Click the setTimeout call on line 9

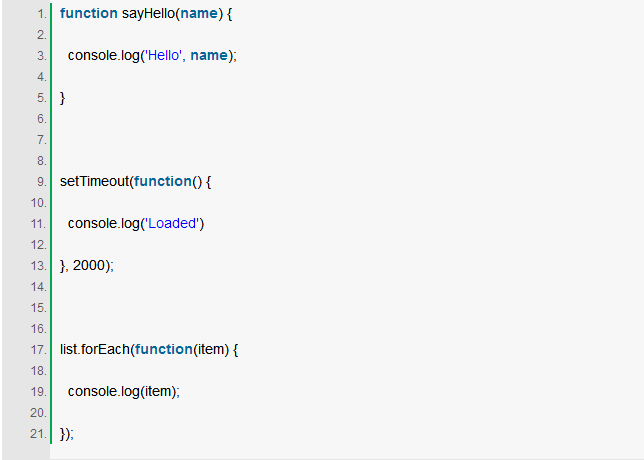(x=94, y=182)
